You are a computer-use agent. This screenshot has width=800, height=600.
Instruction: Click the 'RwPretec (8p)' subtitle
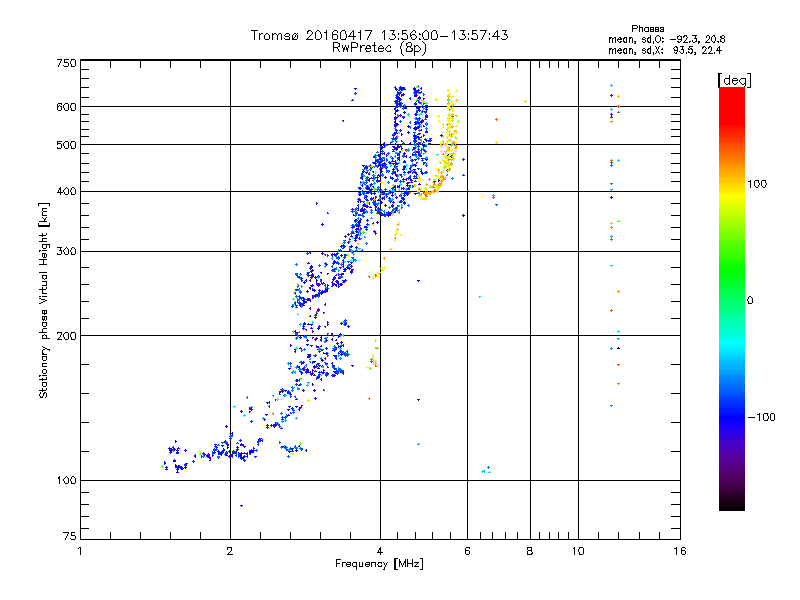click(x=379, y=48)
